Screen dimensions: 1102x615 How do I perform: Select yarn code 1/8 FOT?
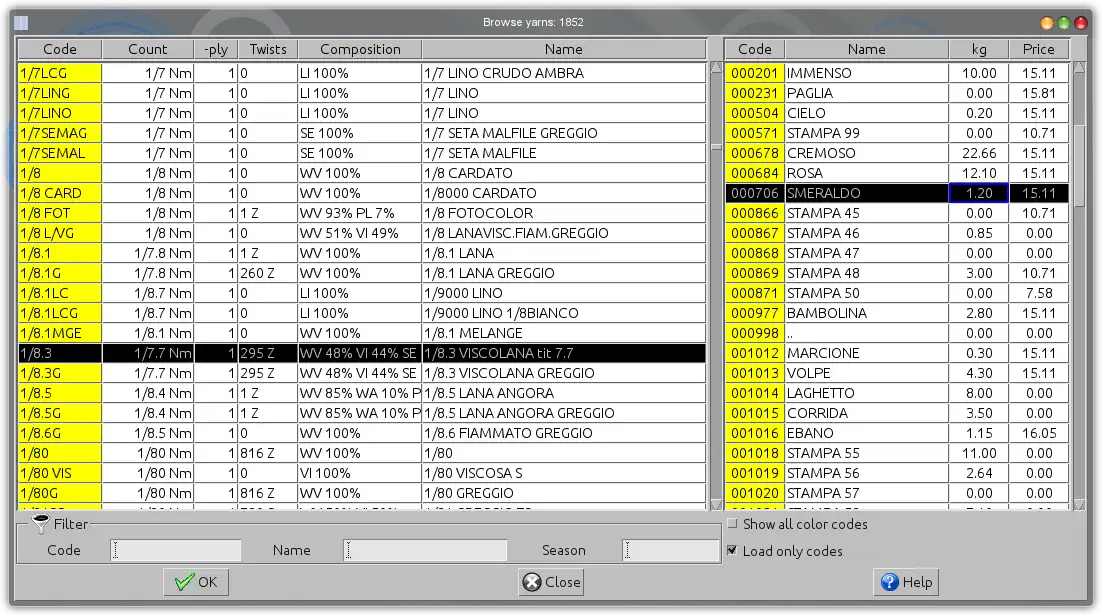pyautogui.click(x=60, y=213)
